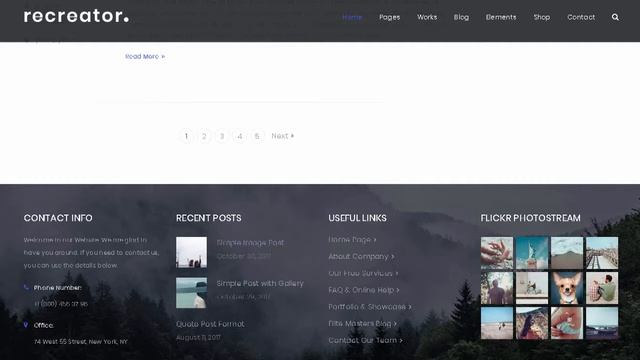The image size is (640, 360).
Task: Follow the Elite Masters Blog link
Action: coord(362,323)
